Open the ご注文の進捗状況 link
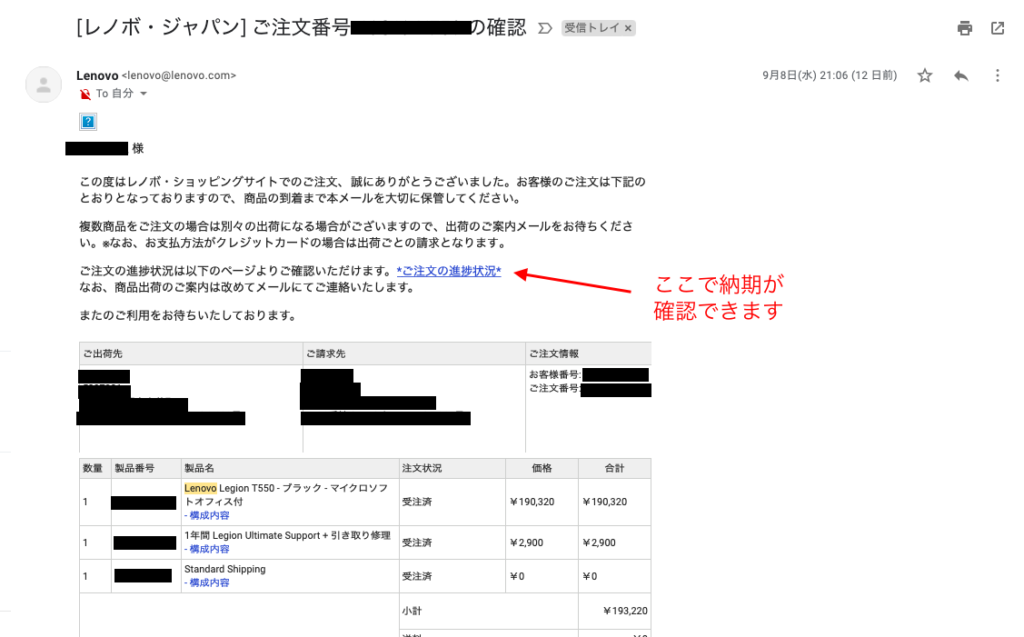This screenshot has height=637, width=1024. [x=449, y=270]
